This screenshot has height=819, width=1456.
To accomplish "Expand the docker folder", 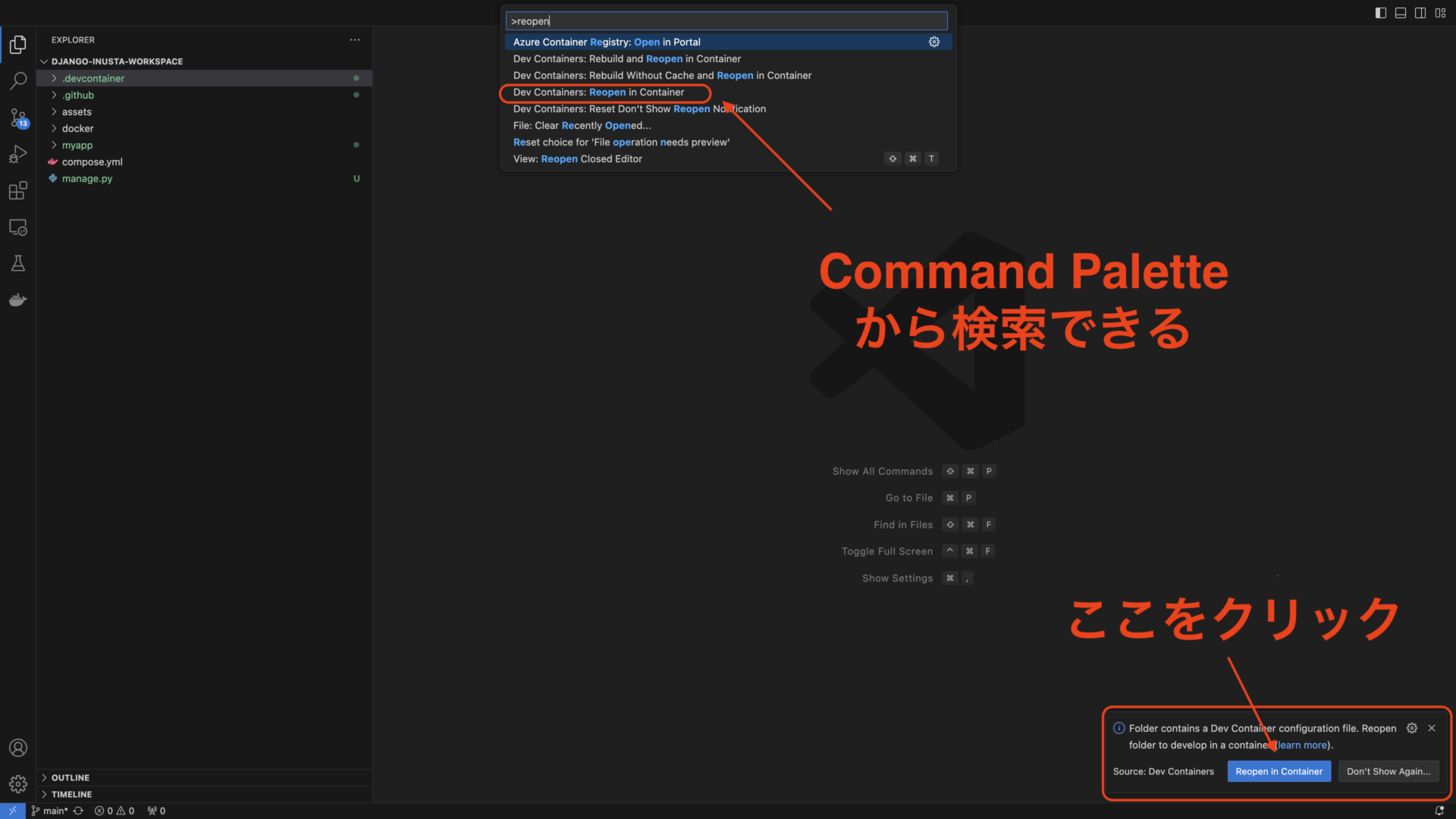I will pyautogui.click(x=204, y=128).
